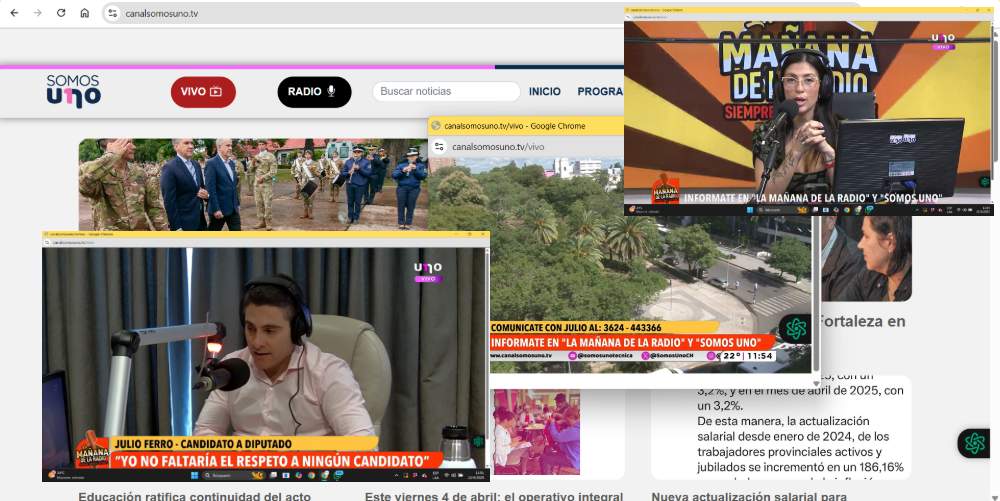View site information icon beside canalsomosuno.tv address
This screenshot has width=1000, height=501.
coord(112,13)
